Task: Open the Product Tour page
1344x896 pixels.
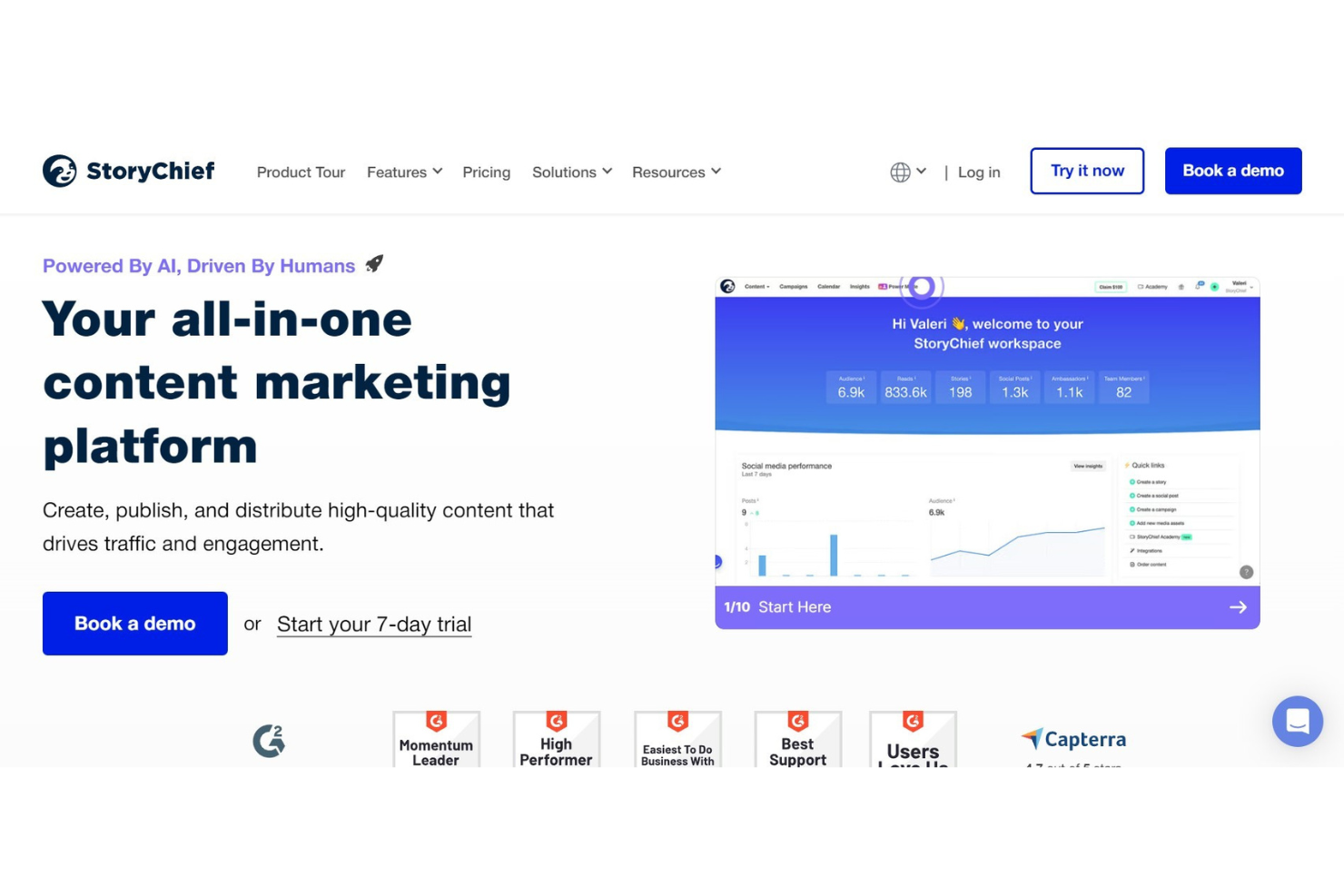Action: click(301, 172)
